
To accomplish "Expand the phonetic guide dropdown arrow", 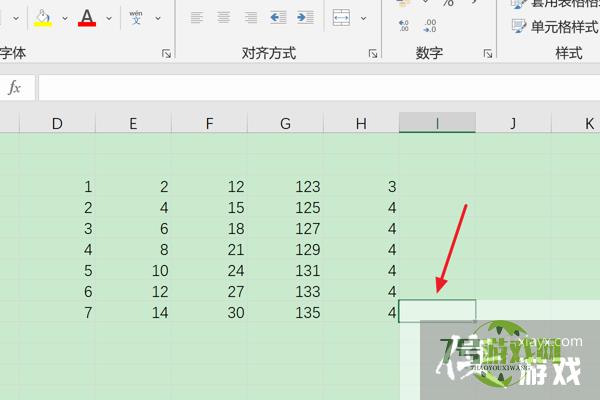I will pyautogui.click(x=158, y=18).
